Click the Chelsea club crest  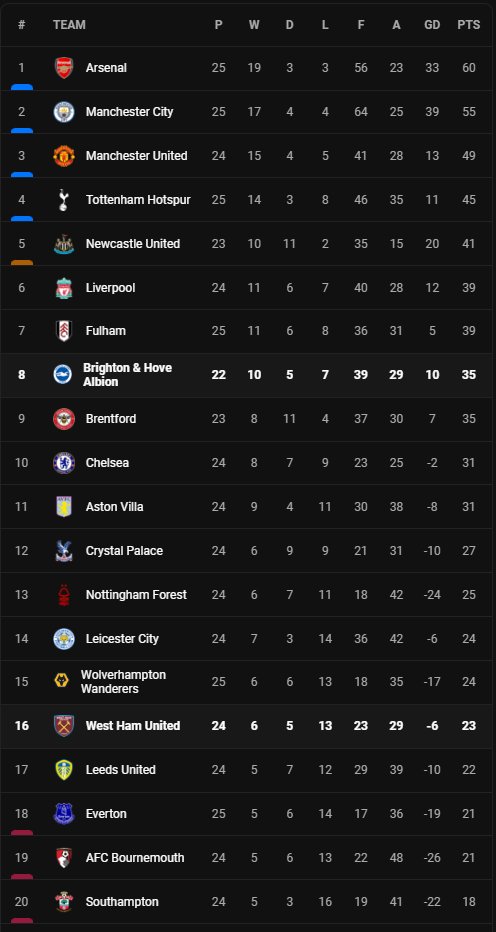pyautogui.click(x=64, y=462)
